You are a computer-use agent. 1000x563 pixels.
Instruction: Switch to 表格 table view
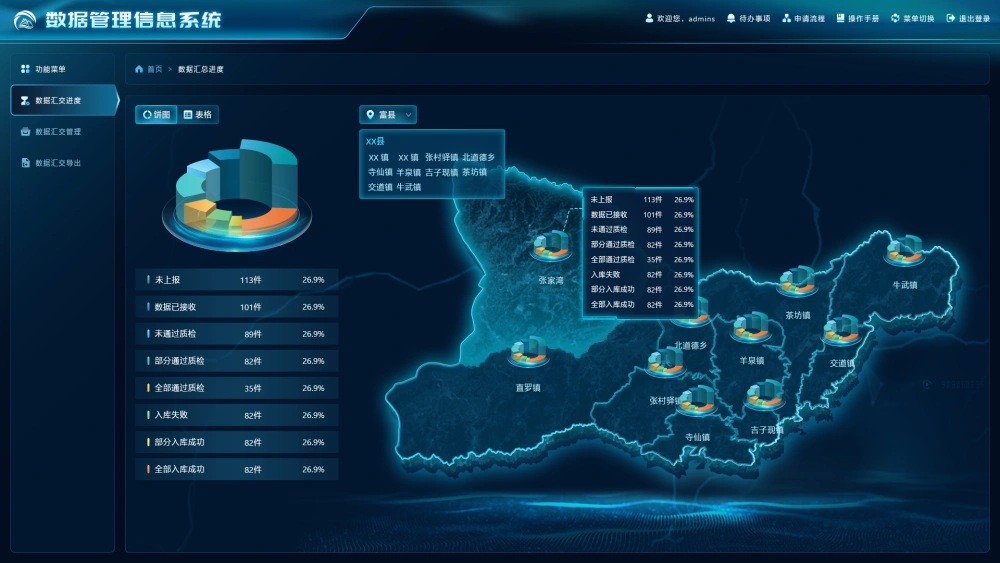[x=198, y=115]
